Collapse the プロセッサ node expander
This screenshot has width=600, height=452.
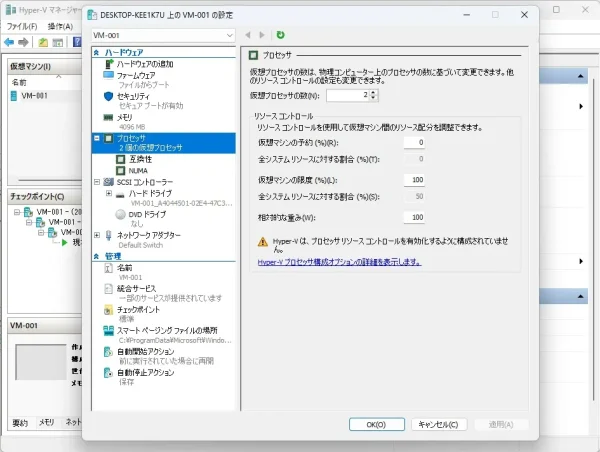tap(97, 138)
